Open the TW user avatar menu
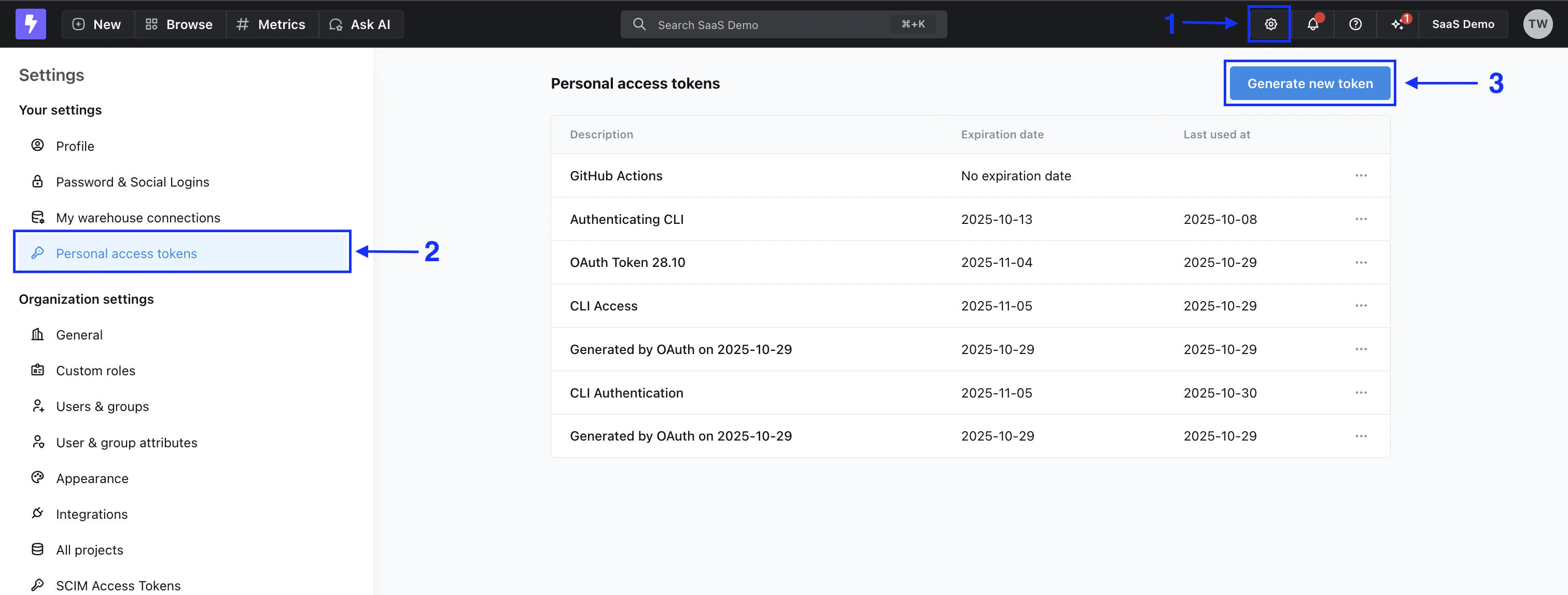Viewport: 1568px width, 595px height. 1537,24
